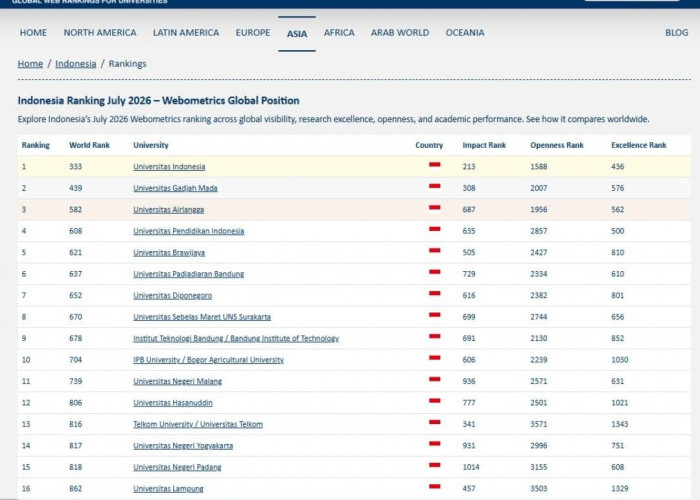Open IPB University link

tap(208, 360)
